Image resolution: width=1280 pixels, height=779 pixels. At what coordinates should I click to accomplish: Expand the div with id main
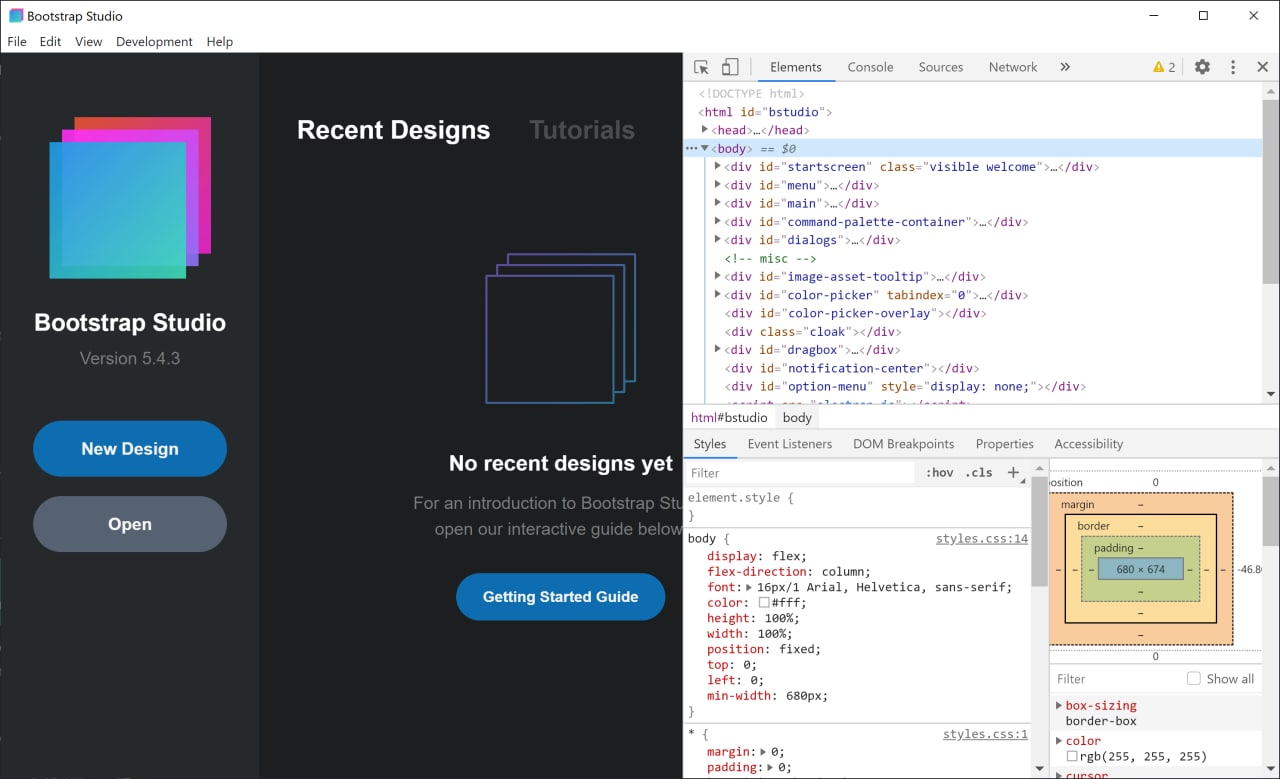(718, 203)
